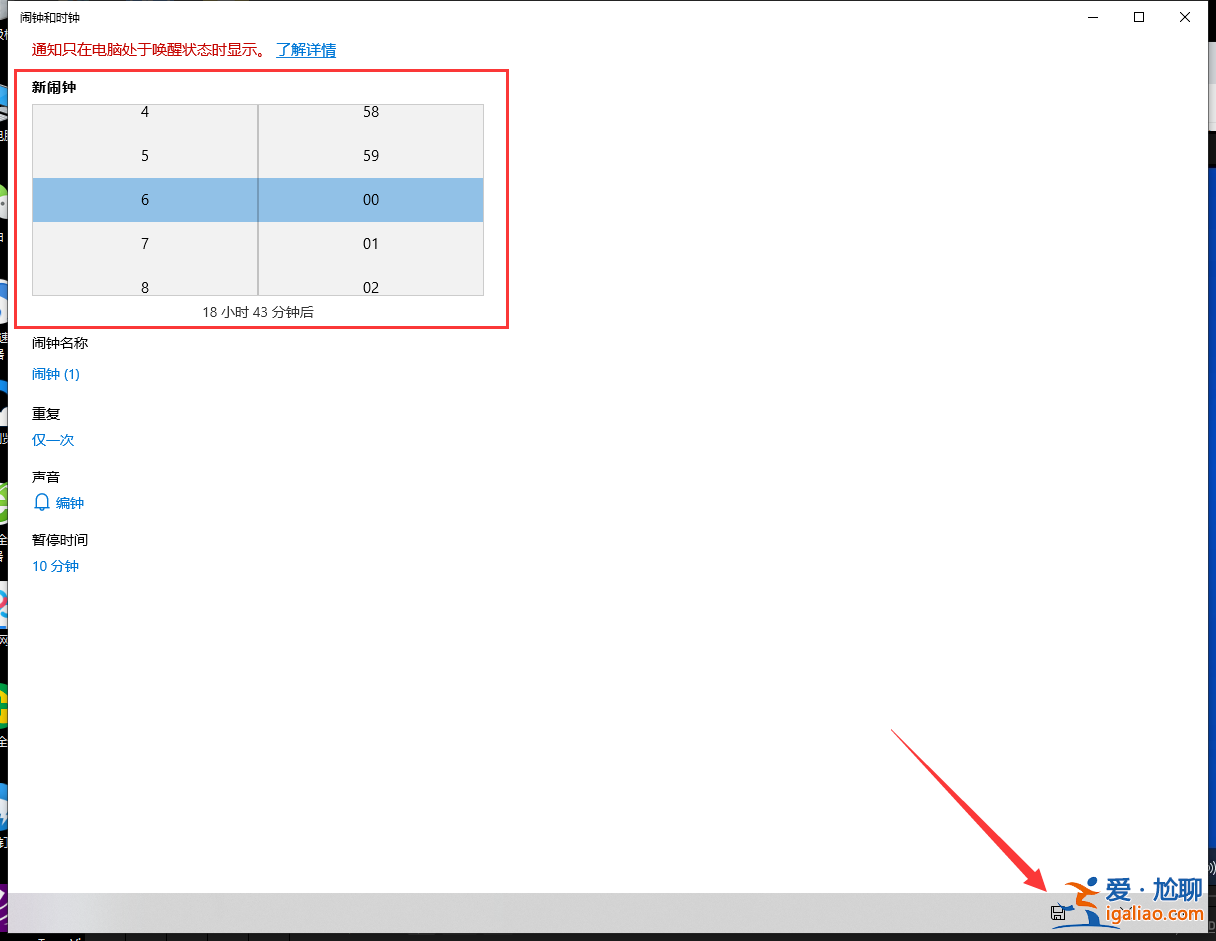
Task: Select minute 58 in the minute column
Action: (371, 111)
